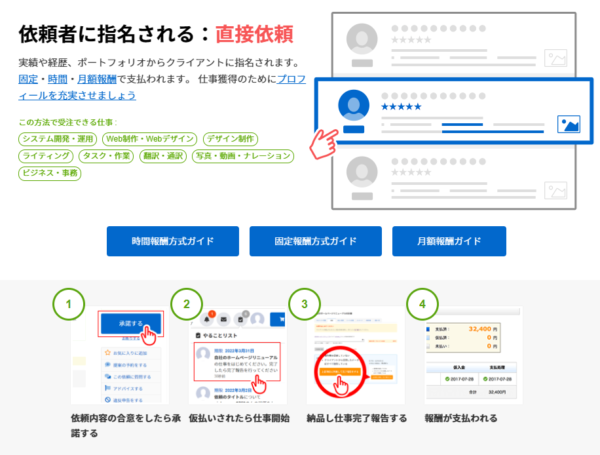Open the 月額報酬 link
600x455 pixels.
[97, 79]
